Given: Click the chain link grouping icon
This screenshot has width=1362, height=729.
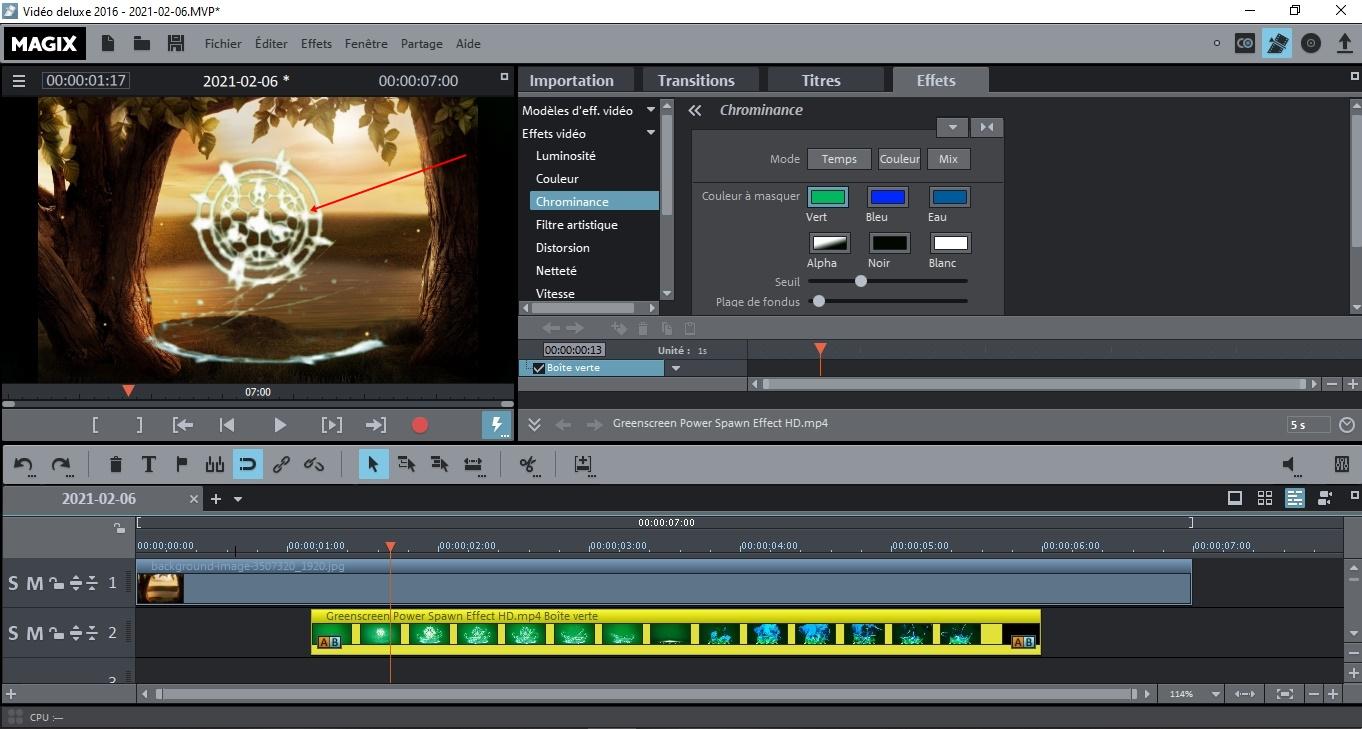Looking at the screenshot, I should tap(282, 464).
